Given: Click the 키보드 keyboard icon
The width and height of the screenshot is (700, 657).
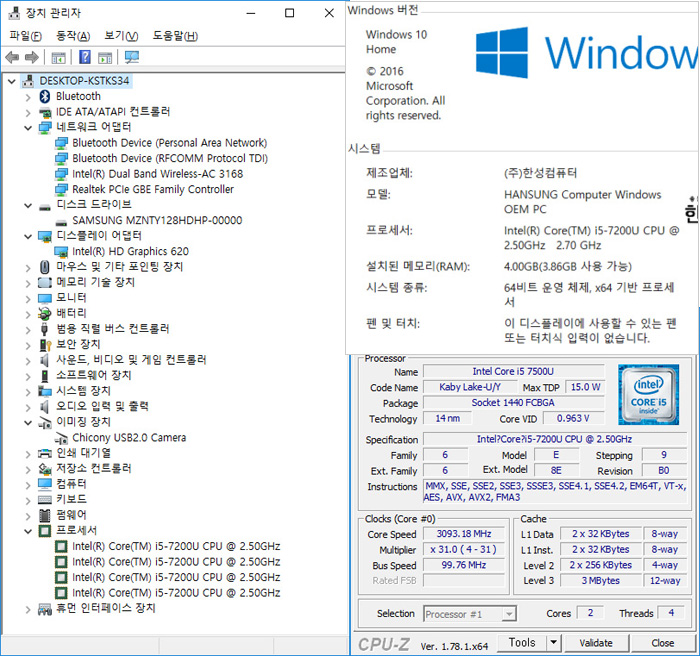Looking at the screenshot, I should [45, 499].
